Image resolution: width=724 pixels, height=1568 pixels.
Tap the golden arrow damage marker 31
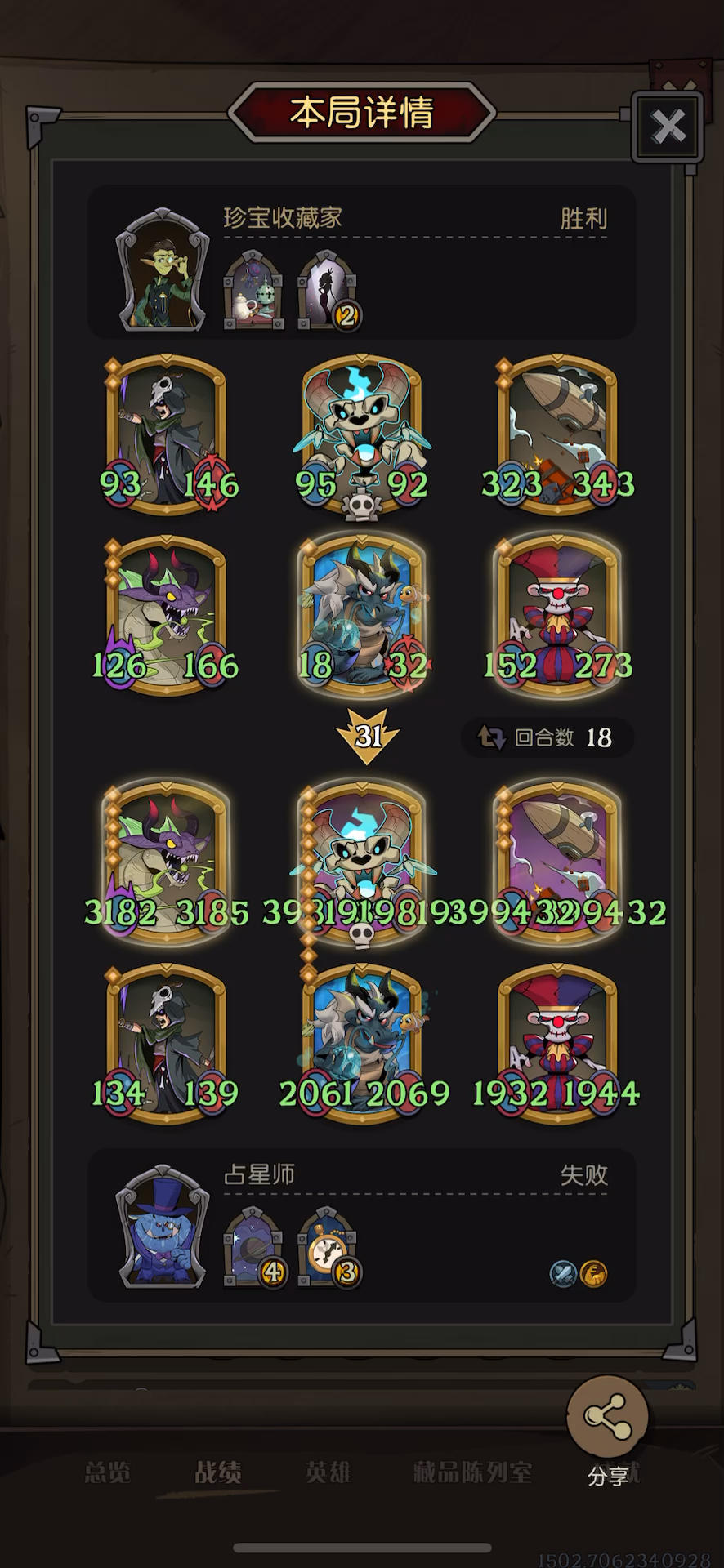(x=368, y=737)
